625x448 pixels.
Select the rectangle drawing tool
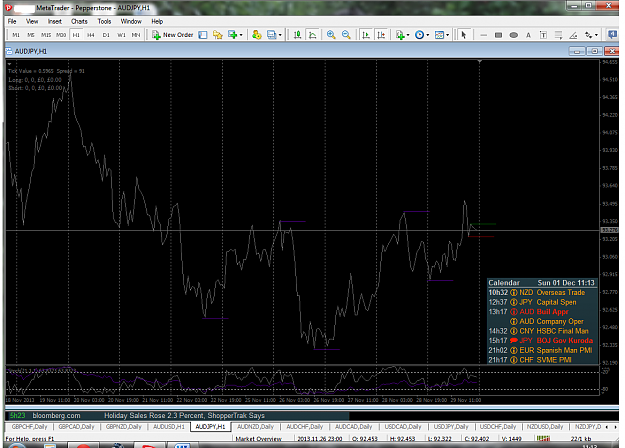tap(498, 35)
